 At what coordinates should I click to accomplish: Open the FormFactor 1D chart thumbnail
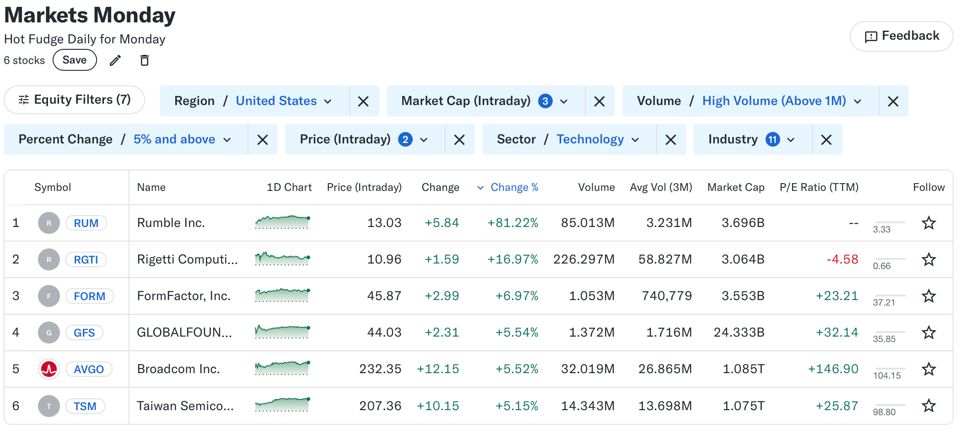[282, 296]
